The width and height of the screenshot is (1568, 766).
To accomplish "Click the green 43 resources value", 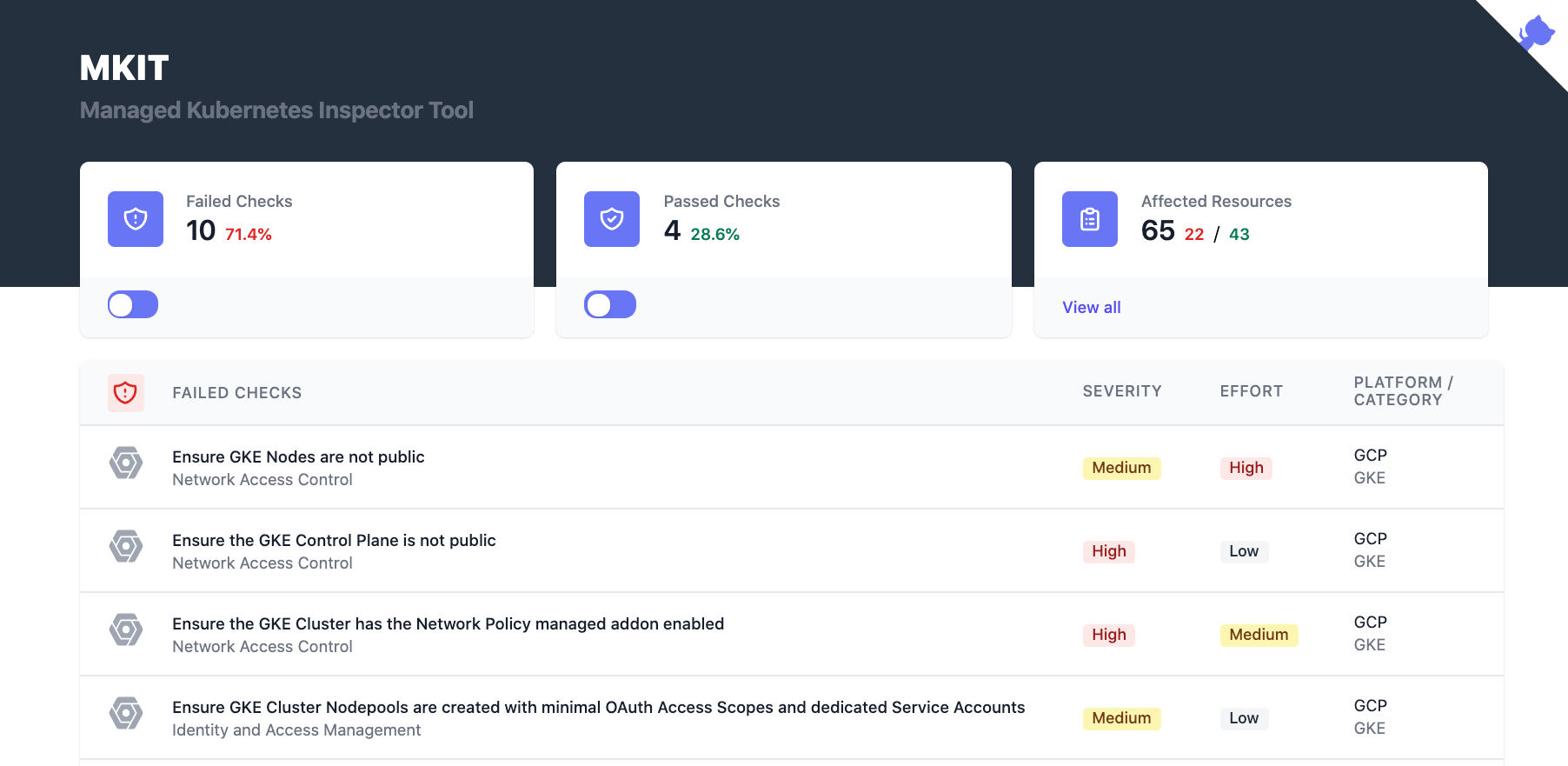I will pos(1239,235).
